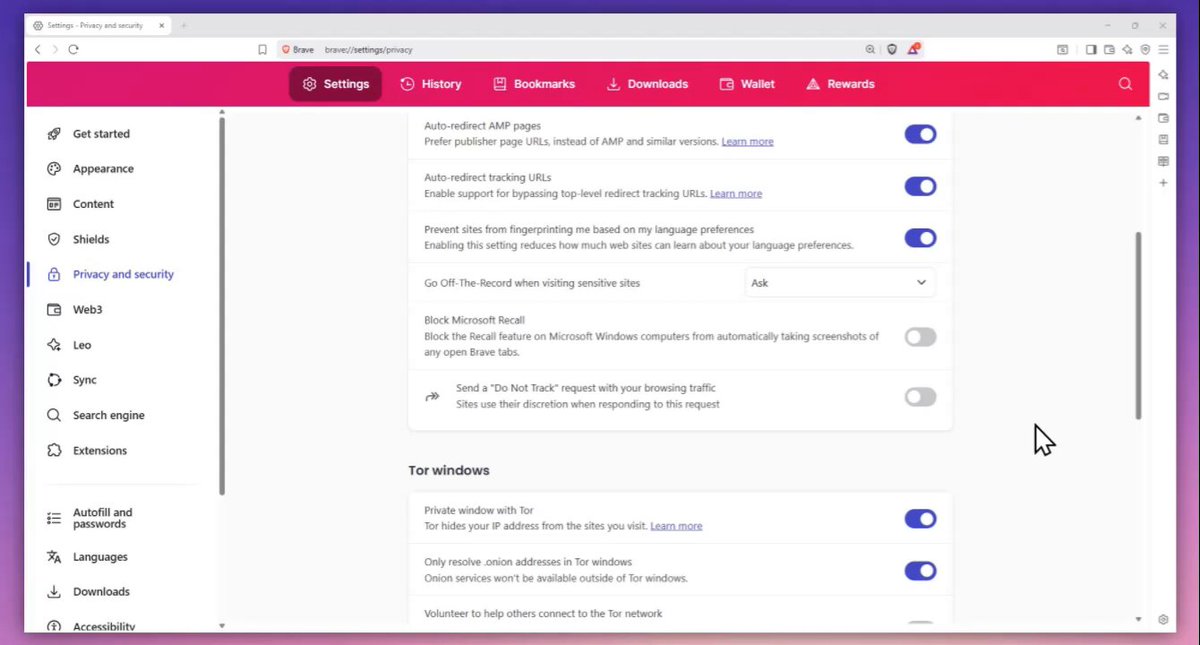This screenshot has height=645, width=1200.
Task: Open the Settings tab in top navigation
Action: pos(335,84)
